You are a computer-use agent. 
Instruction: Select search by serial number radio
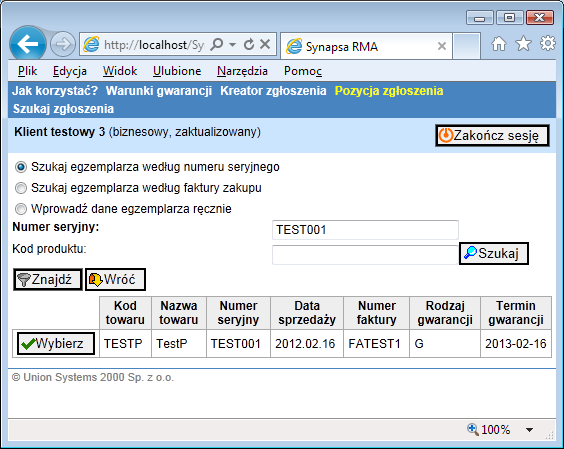tap(21, 167)
